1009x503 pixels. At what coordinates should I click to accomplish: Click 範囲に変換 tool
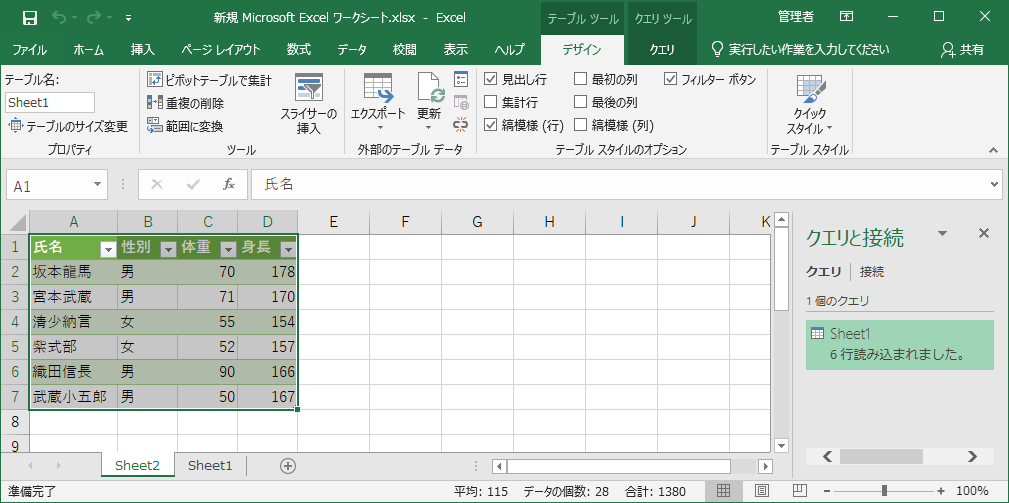click(185, 126)
